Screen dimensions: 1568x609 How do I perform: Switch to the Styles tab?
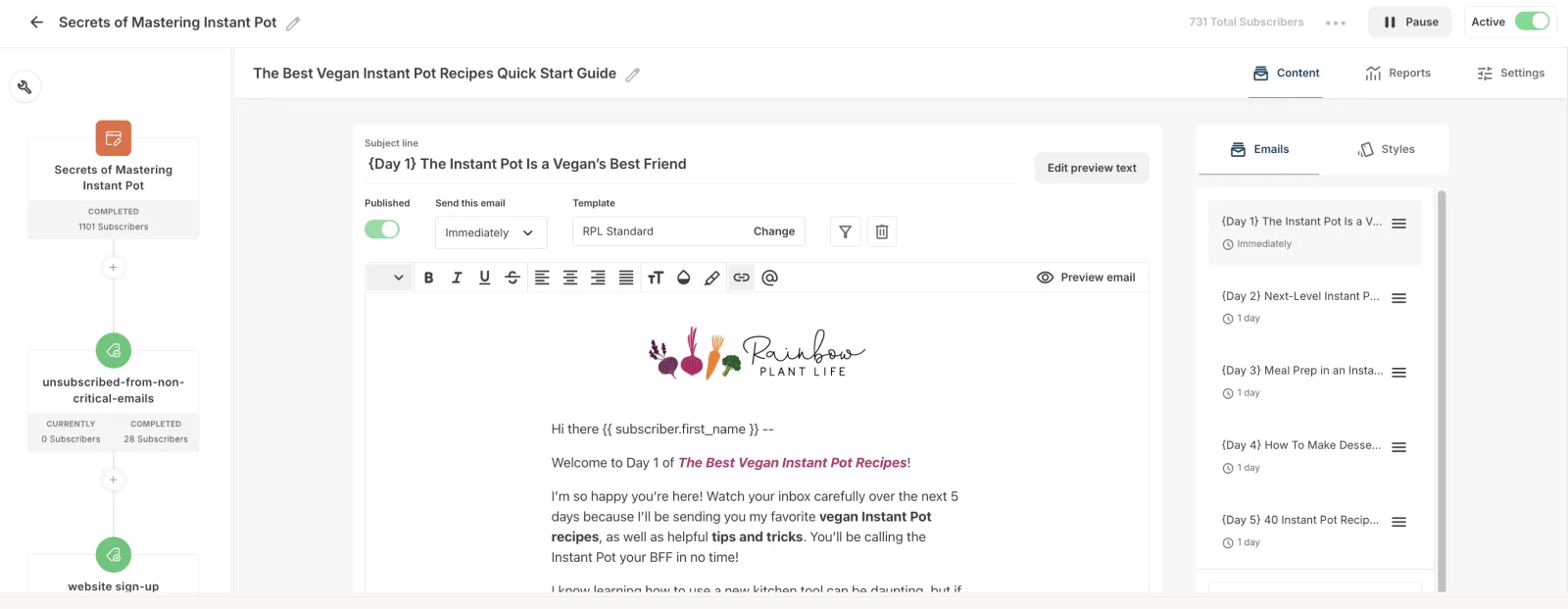tap(1386, 149)
